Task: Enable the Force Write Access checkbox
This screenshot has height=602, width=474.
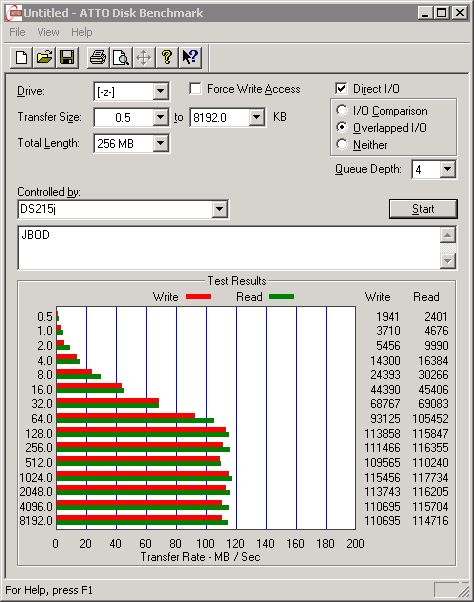Action: point(195,89)
